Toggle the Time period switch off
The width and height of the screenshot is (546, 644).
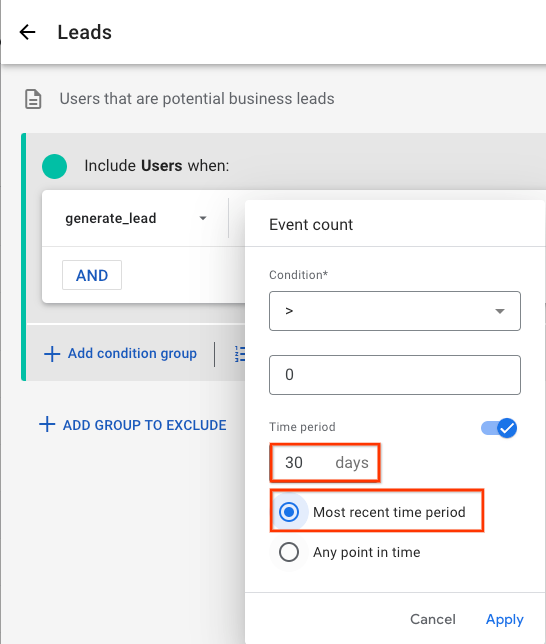pyautogui.click(x=499, y=428)
